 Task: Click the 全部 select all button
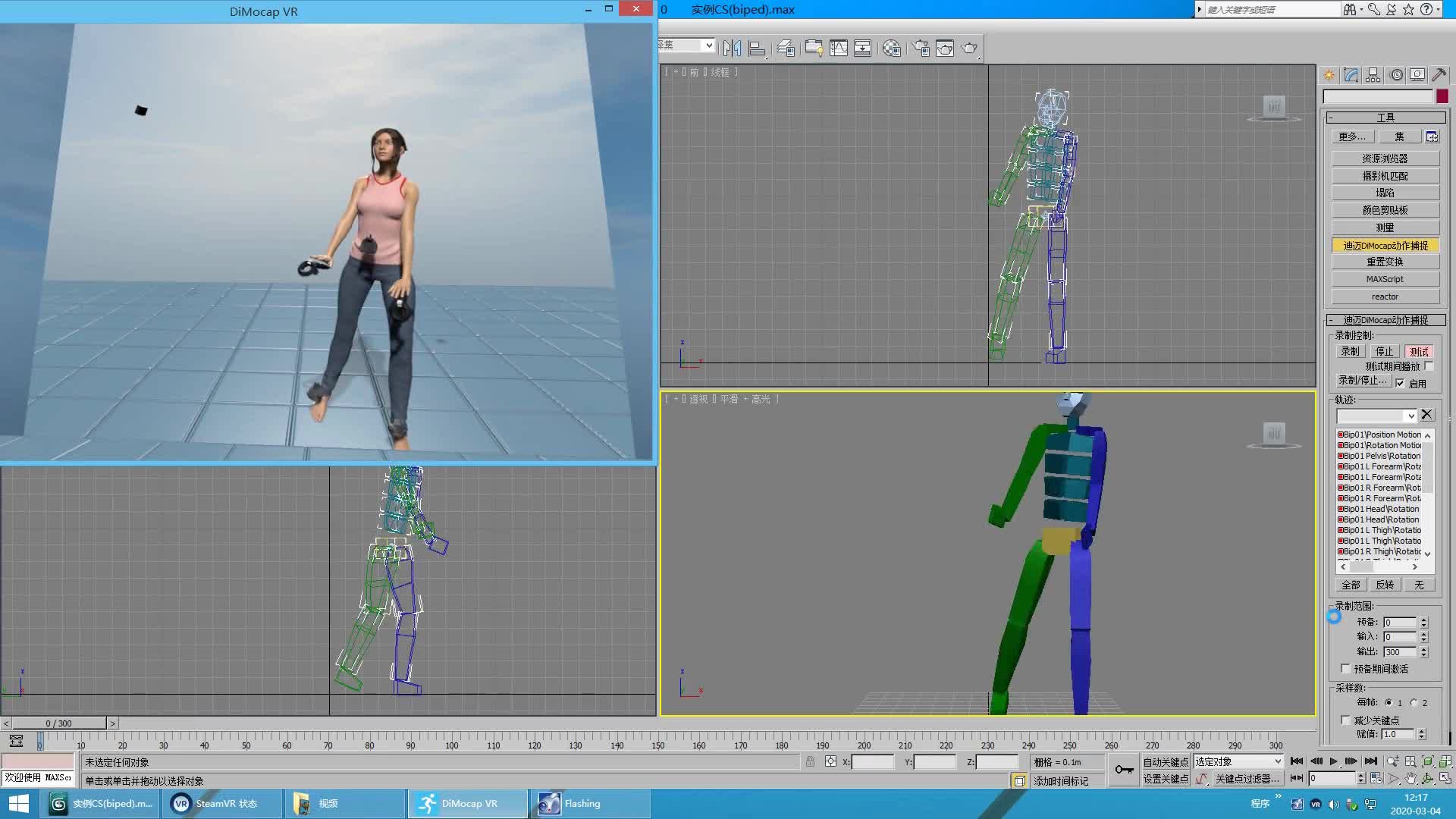click(x=1351, y=585)
